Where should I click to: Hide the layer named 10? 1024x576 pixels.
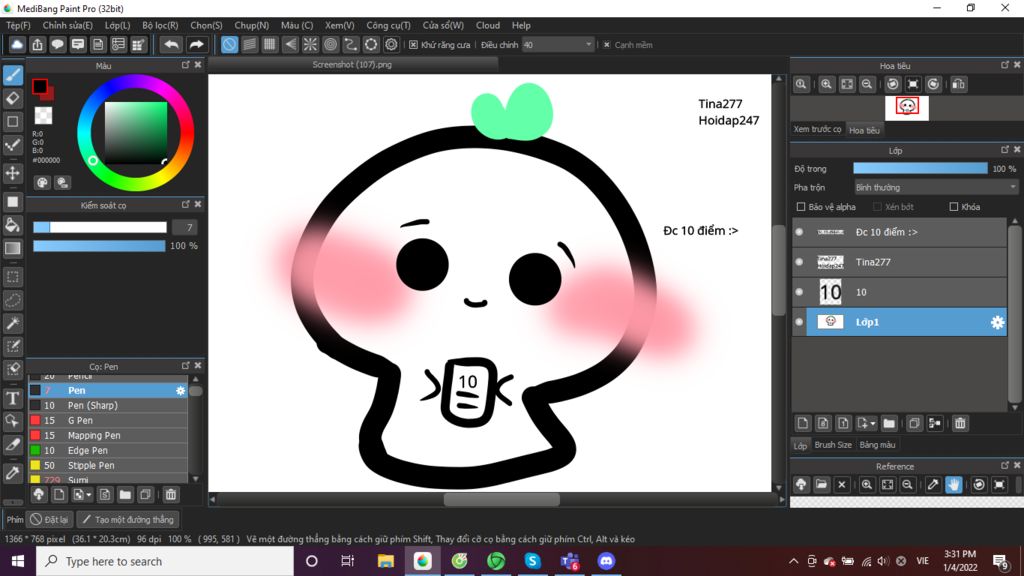799,292
